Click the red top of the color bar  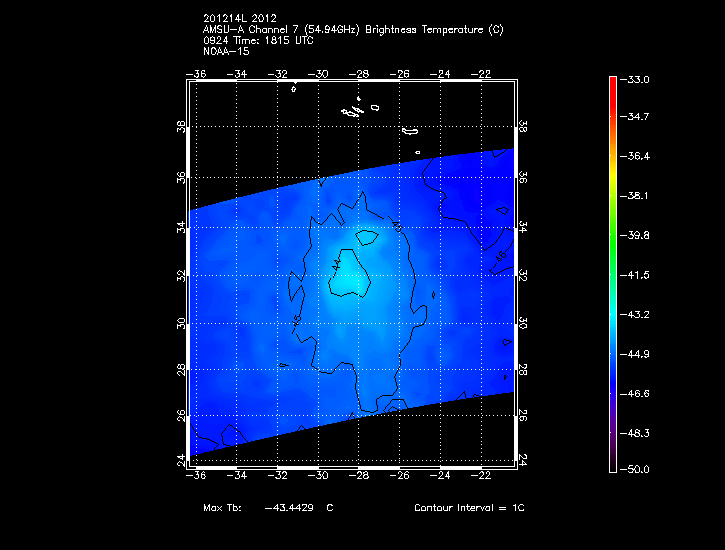point(614,83)
